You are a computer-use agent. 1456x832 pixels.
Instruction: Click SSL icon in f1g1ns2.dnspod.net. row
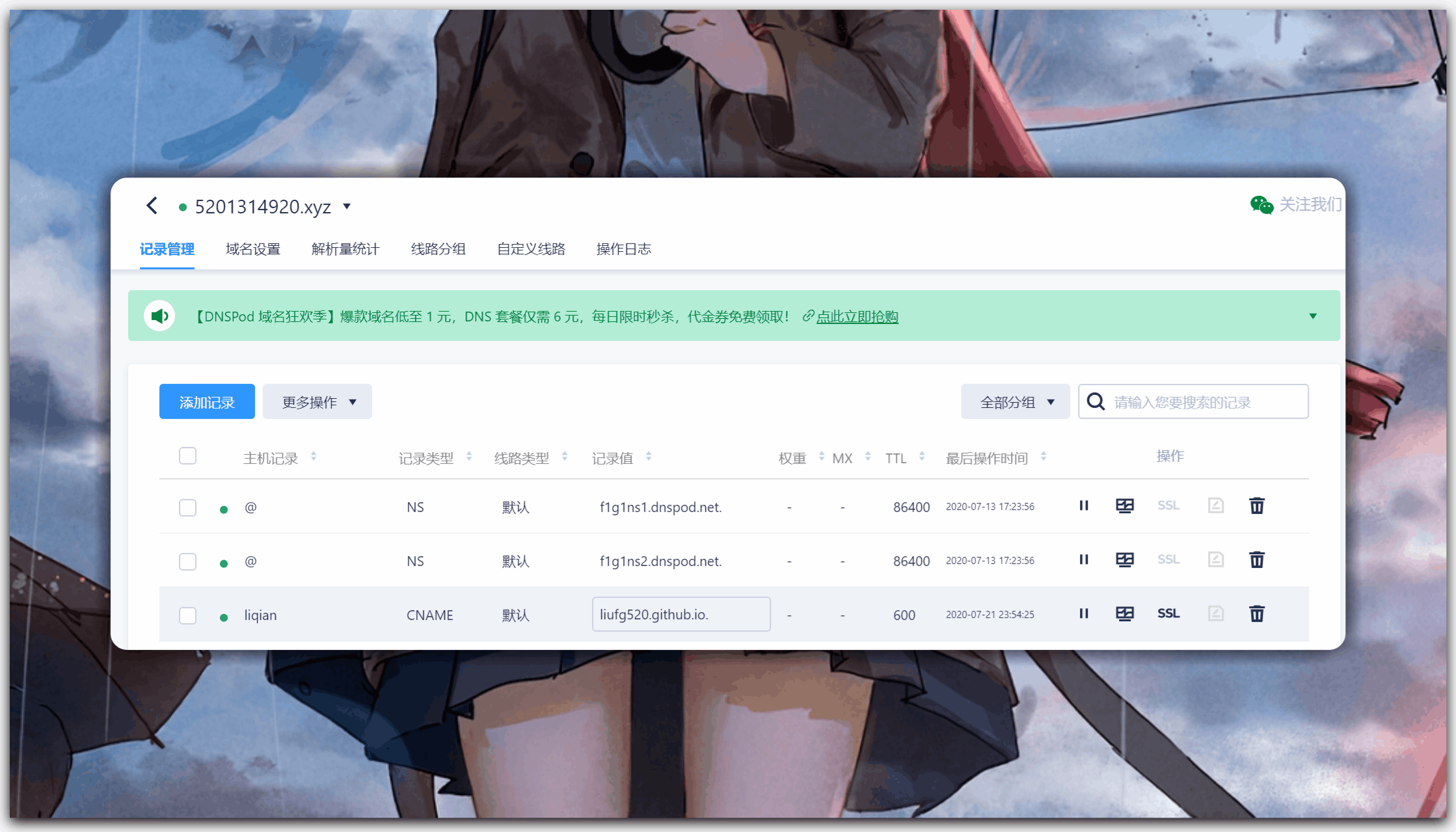click(x=1168, y=559)
